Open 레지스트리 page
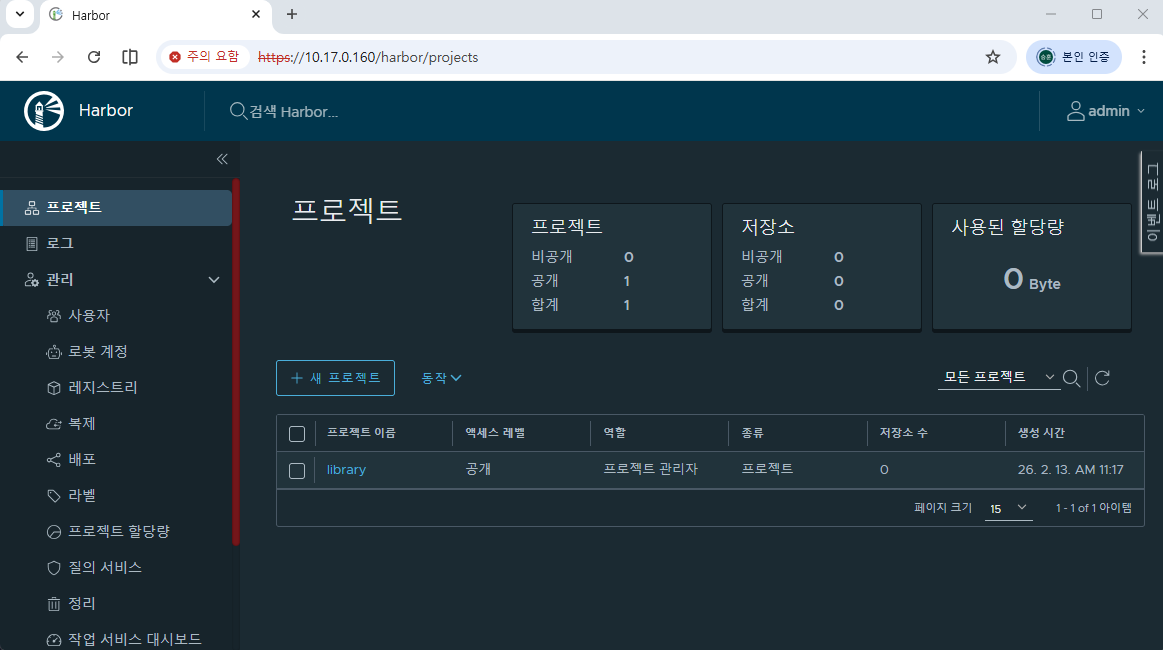 point(102,387)
